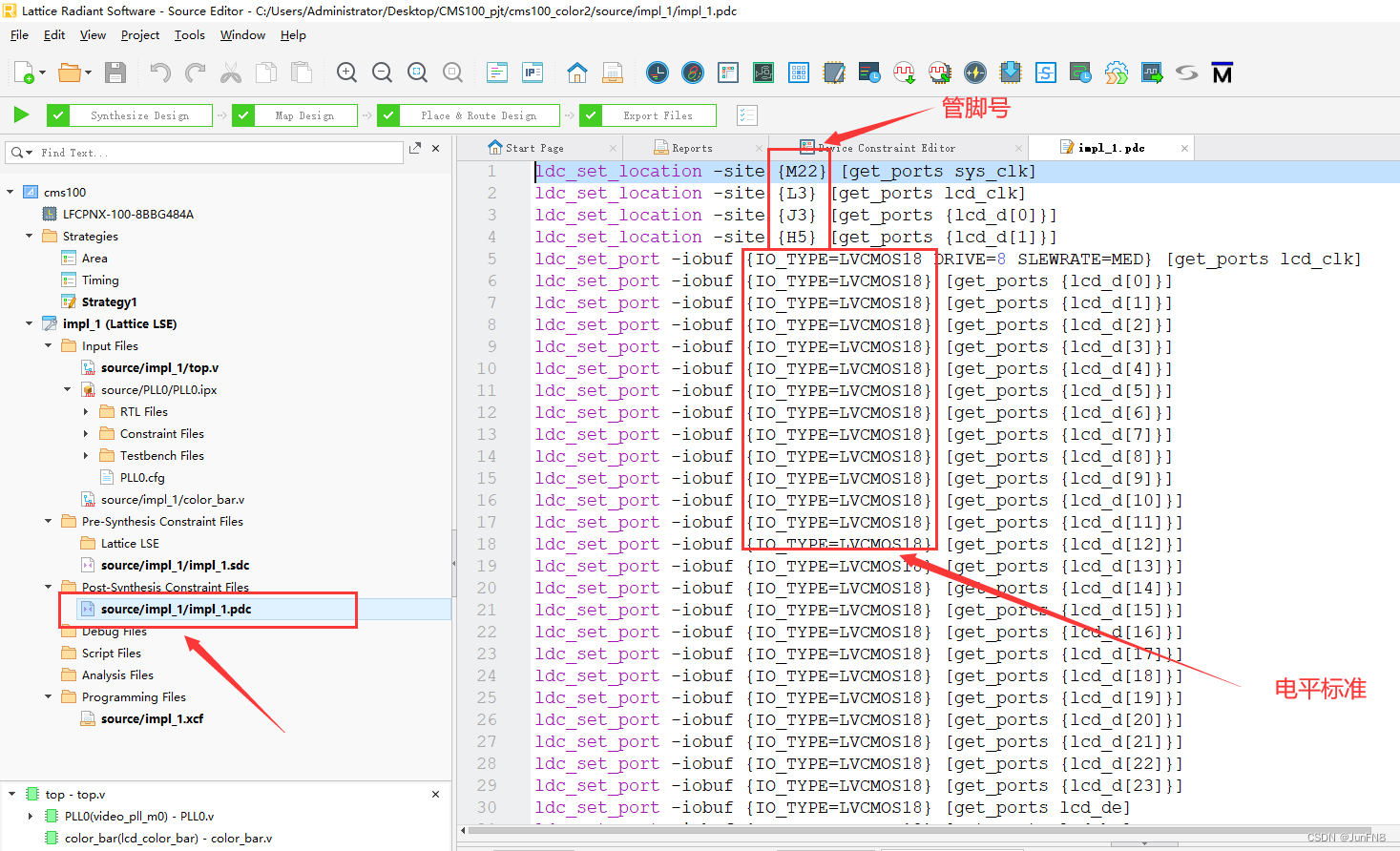Click the Place & Route Design stage button
Image resolution: width=1400 pixels, height=851 pixels.
click(477, 114)
